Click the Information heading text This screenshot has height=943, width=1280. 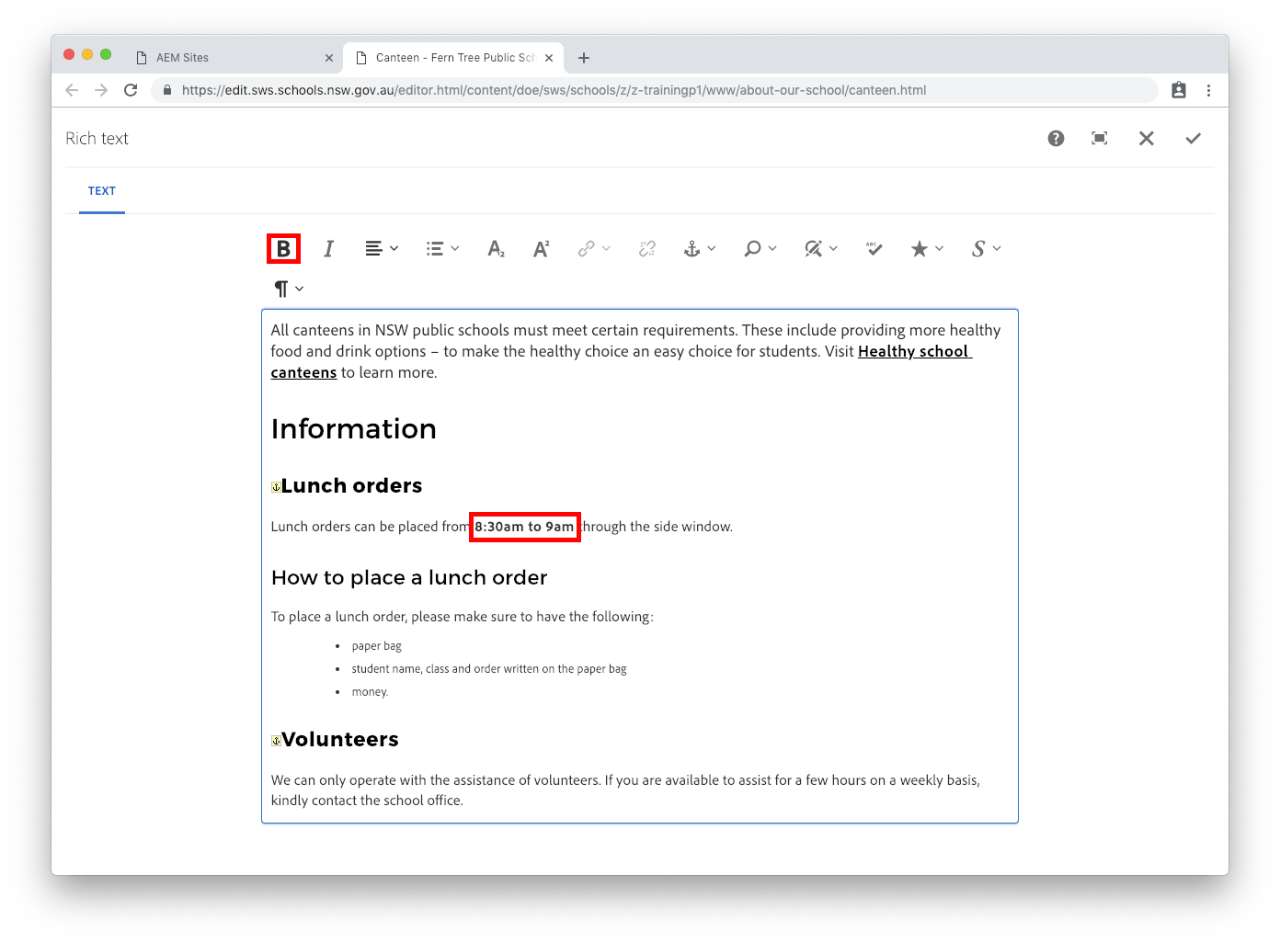[354, 429]
